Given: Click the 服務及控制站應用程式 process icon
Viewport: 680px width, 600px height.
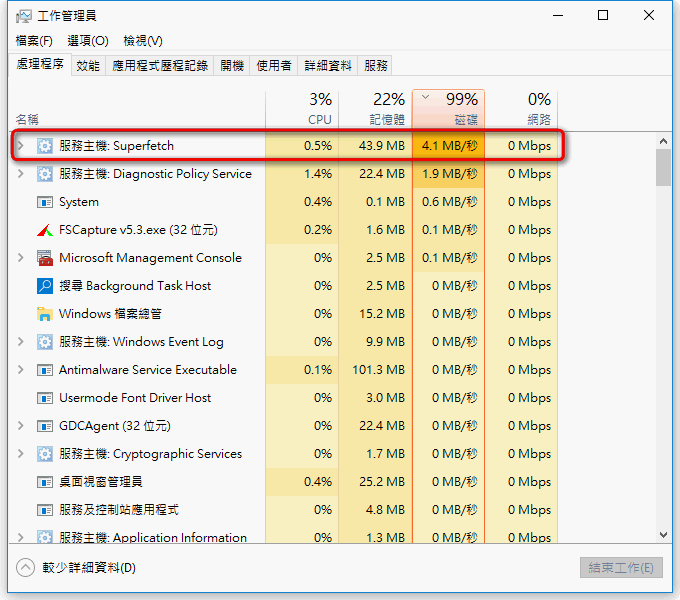Looking at the screenshot, I should pyautogui.click(x=45, y=510).
